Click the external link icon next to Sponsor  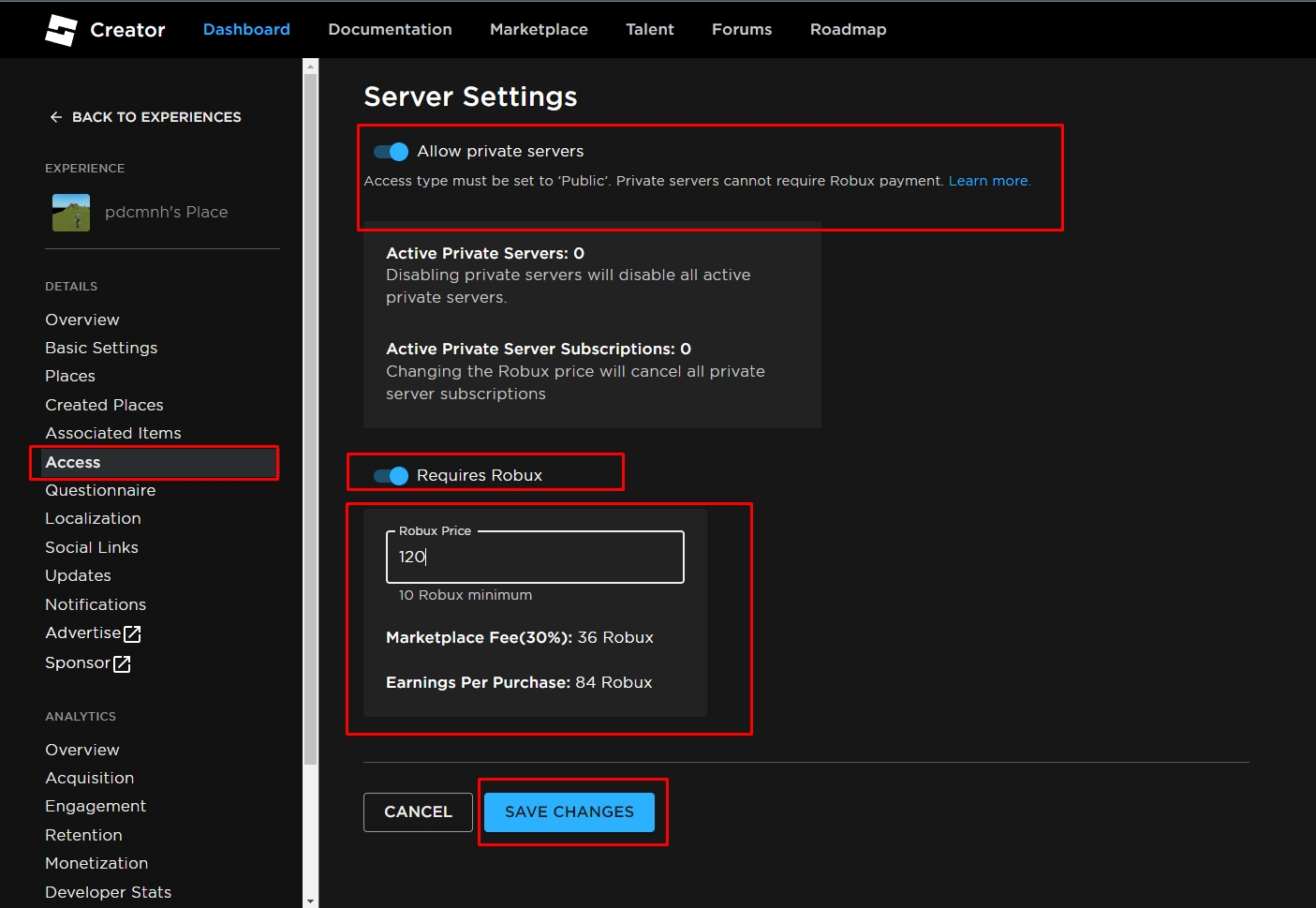point(122,664)
